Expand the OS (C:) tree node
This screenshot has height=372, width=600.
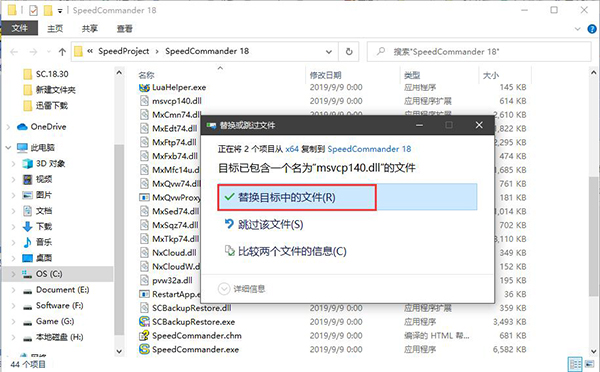(14, 274)
